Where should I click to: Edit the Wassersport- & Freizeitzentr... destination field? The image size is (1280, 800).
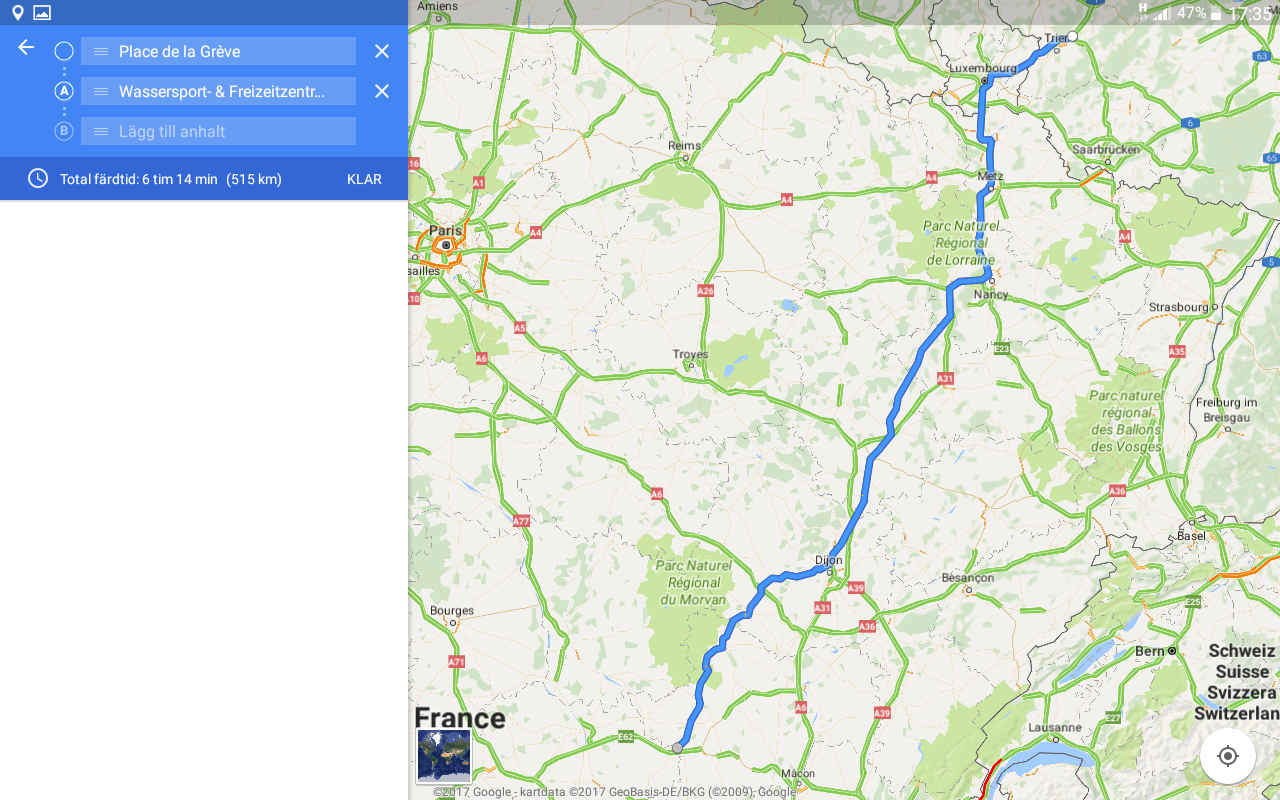[218, 91]
